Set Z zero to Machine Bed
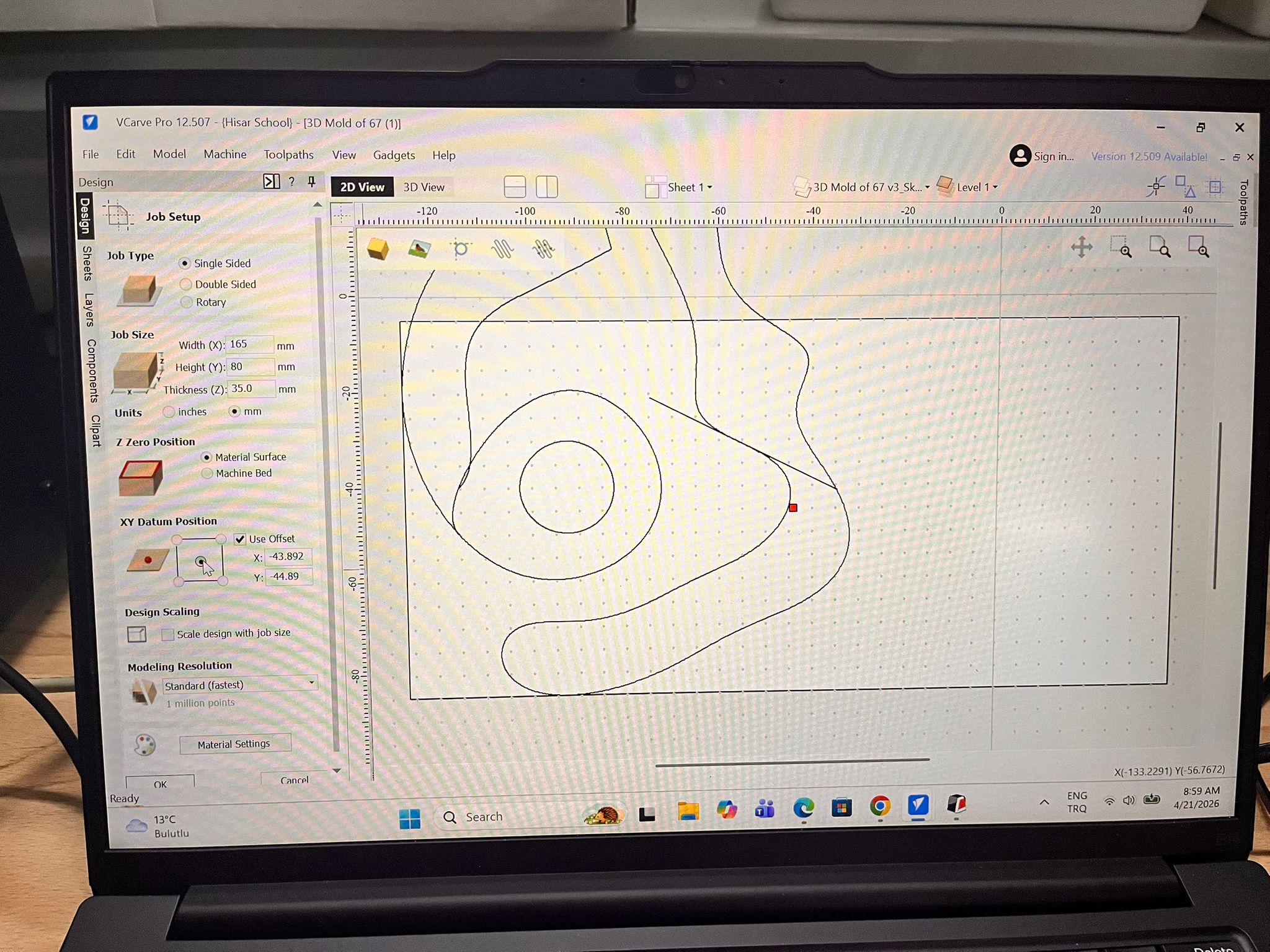This screenshot has width=1270, height=952. click(x=207, y=474)
